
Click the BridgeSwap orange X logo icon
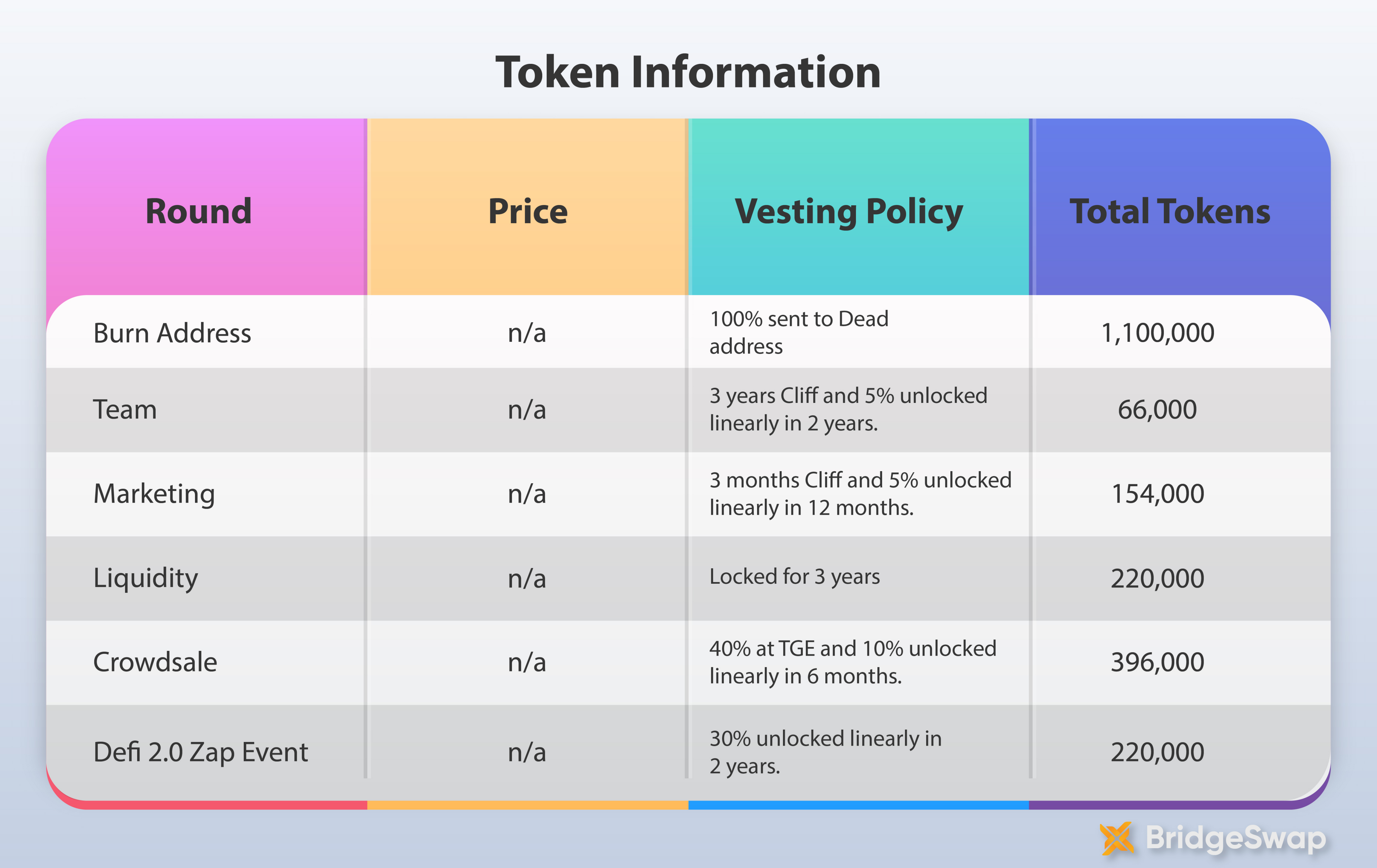coord(1116,838)
